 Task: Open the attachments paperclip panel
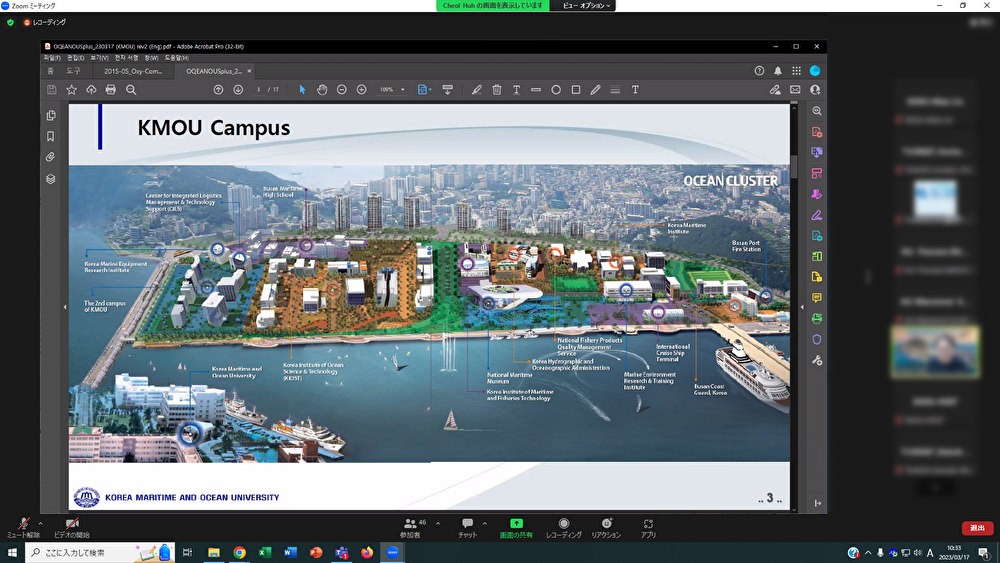(x=50, y=157)
